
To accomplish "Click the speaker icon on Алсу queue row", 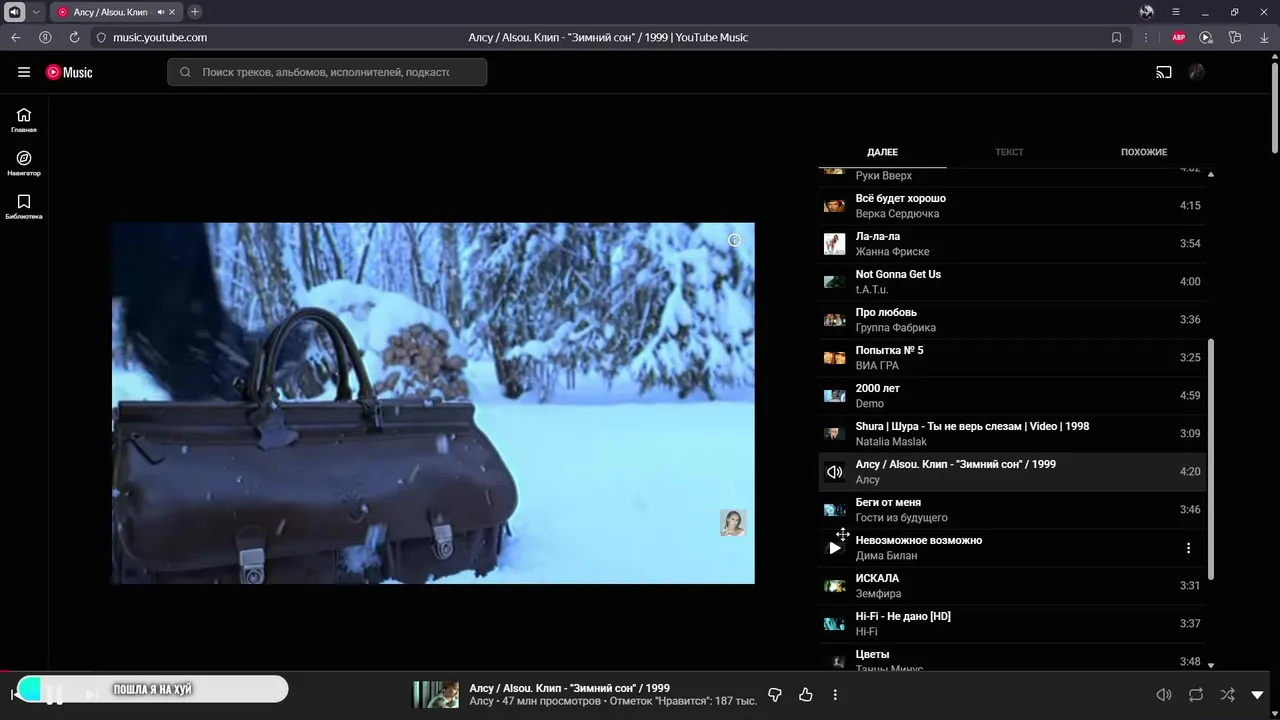I will tap(834, 472).
